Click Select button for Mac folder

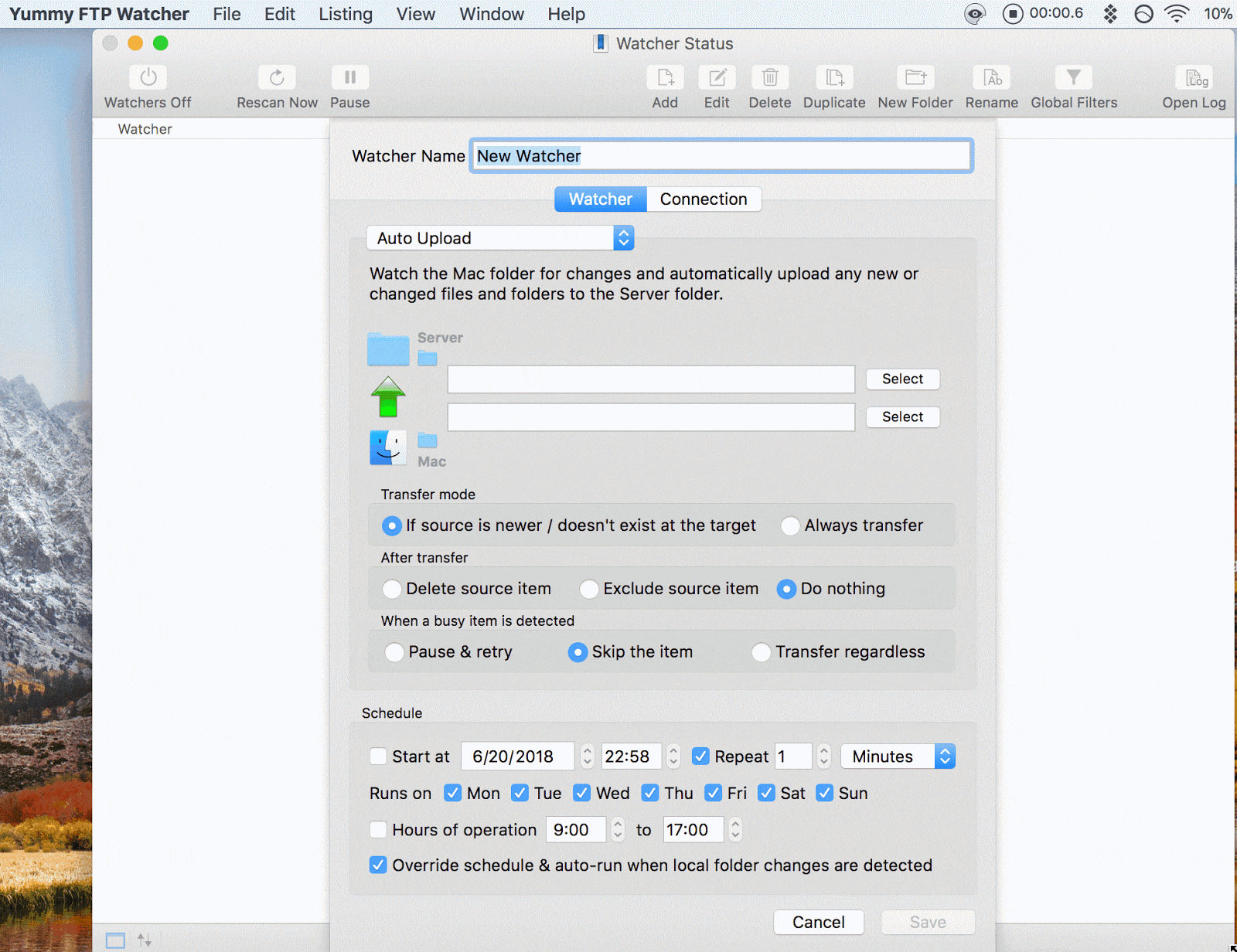(902, 416)
